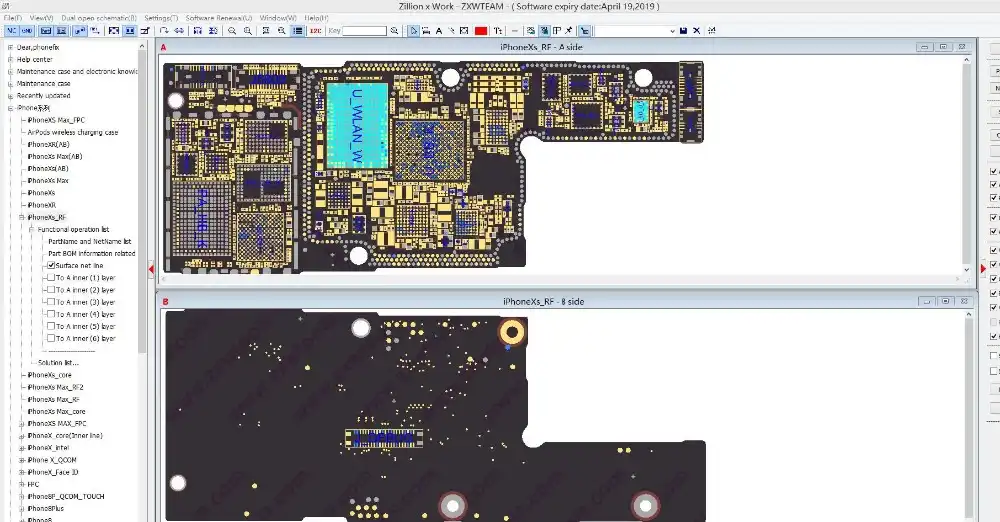The image size is (1000, 522).
Task: Check the To A inner (1) layer box
Action: 51,278
